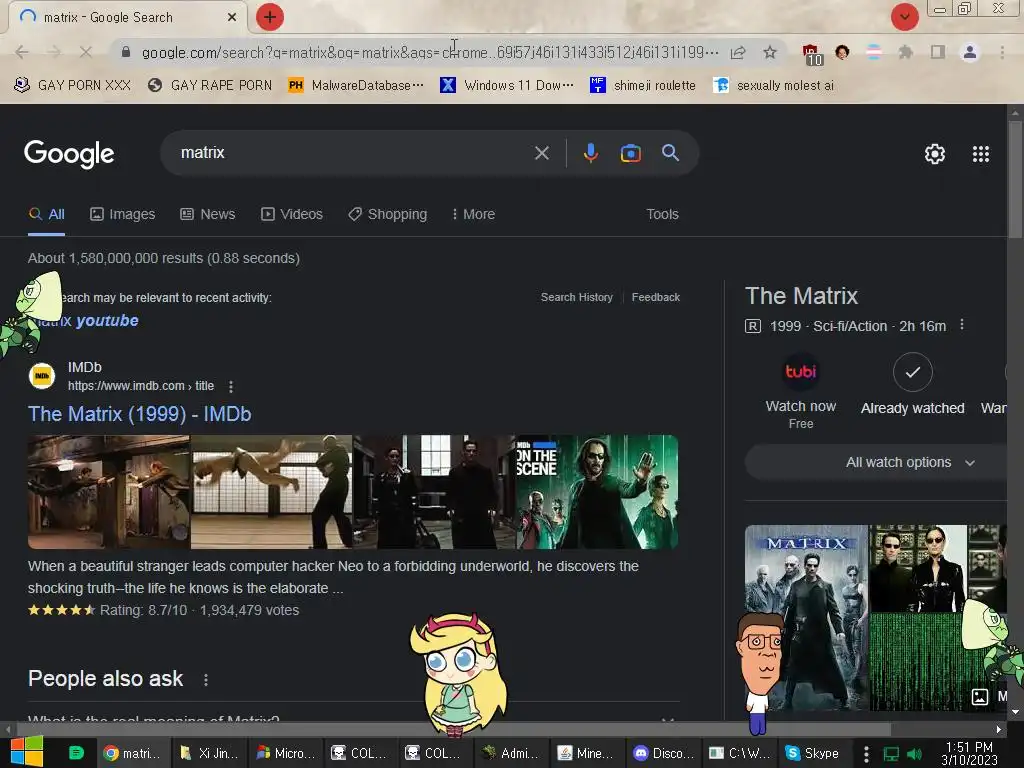Open the C:\W command window taskbar item
The image size is (1024, 768).
click(x=739, y=753)
